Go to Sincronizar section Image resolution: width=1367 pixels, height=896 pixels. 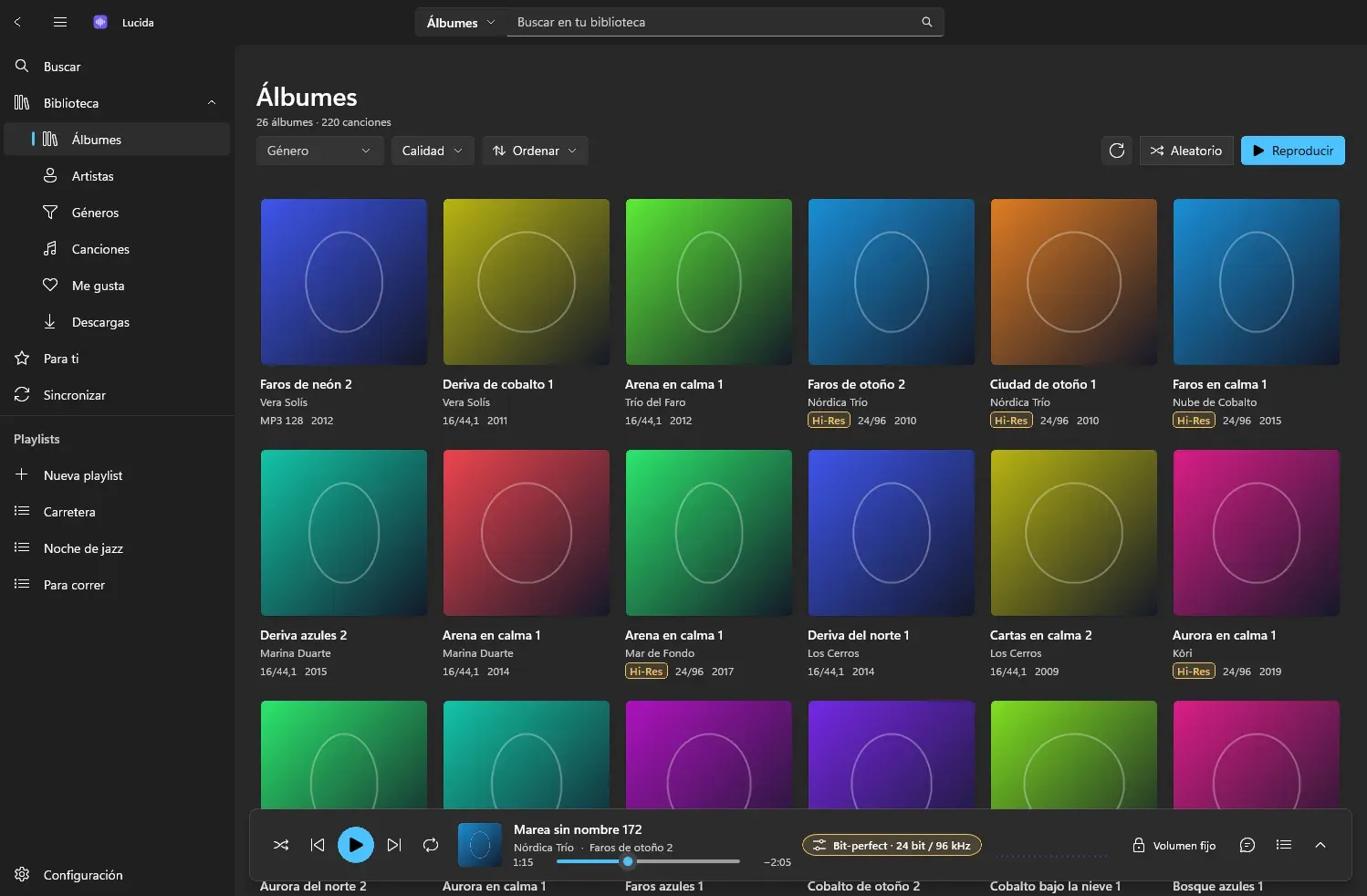[x=117, y=395]
